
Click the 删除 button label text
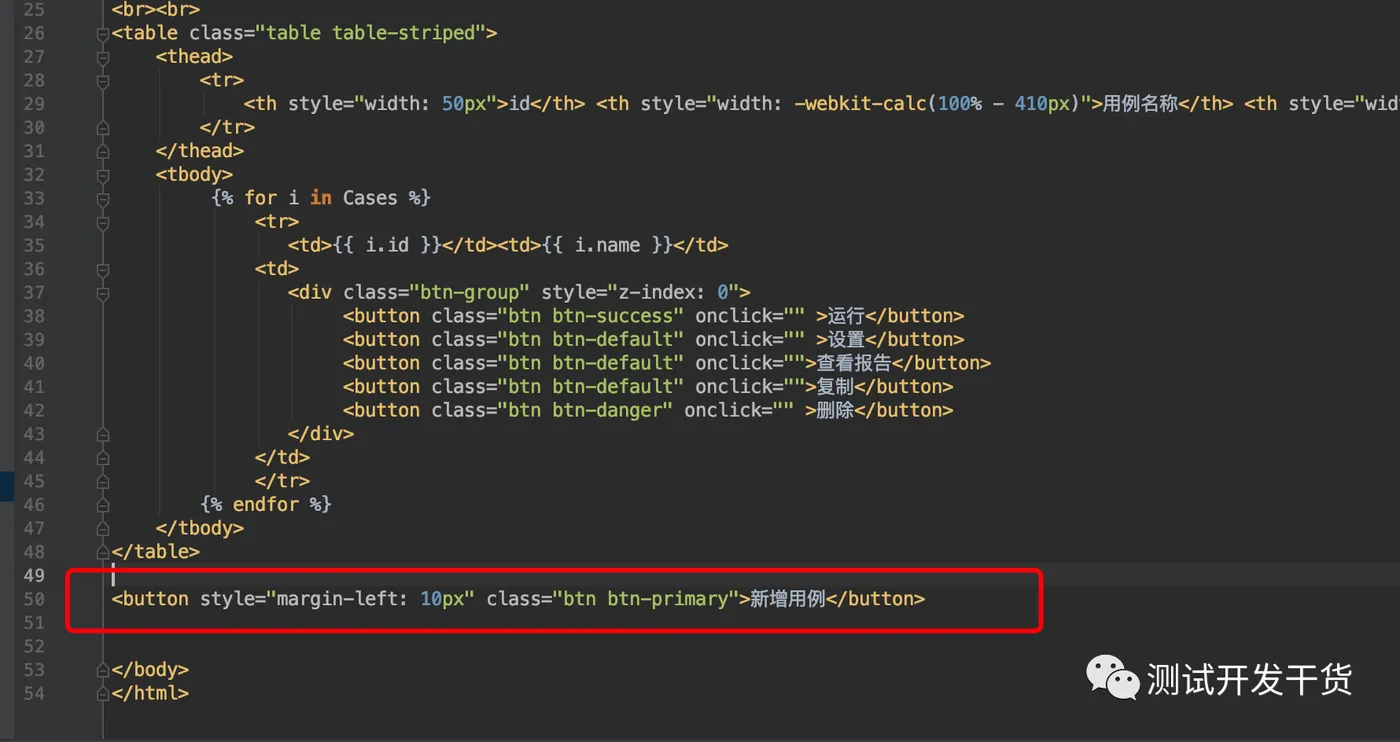(835, 410)
